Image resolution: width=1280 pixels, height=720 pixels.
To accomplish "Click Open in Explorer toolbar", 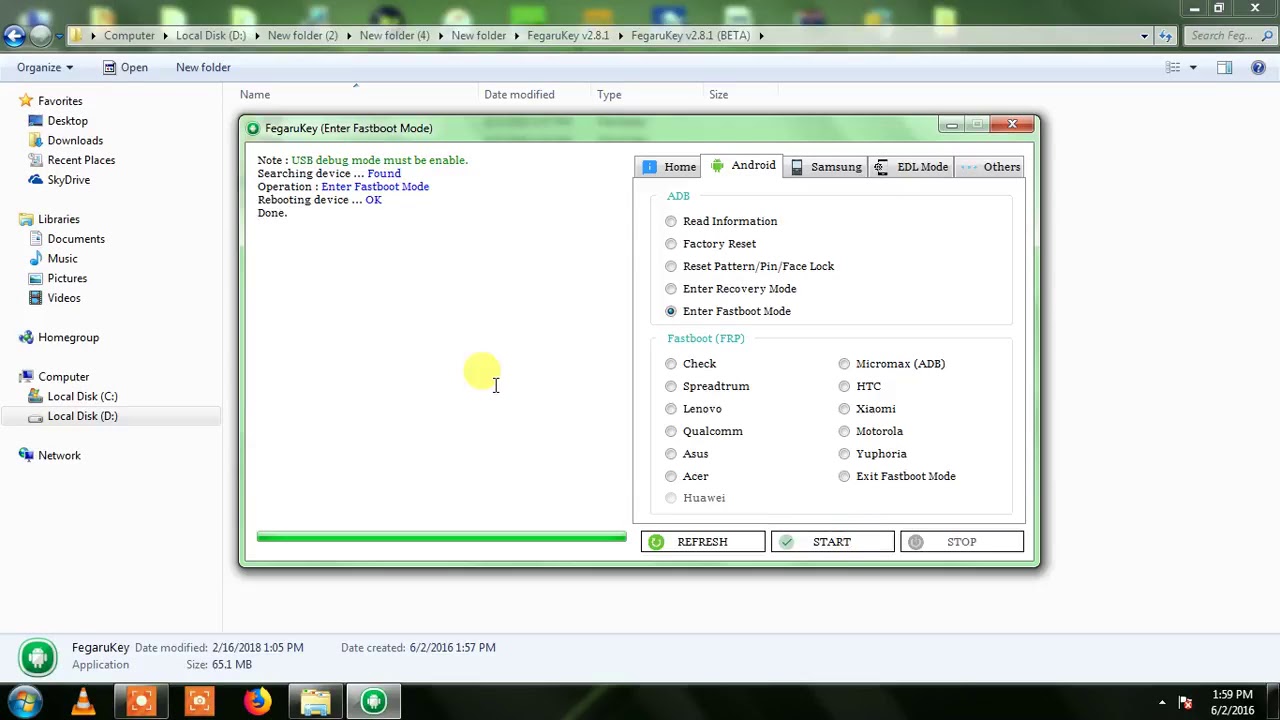I will (126, 67).
